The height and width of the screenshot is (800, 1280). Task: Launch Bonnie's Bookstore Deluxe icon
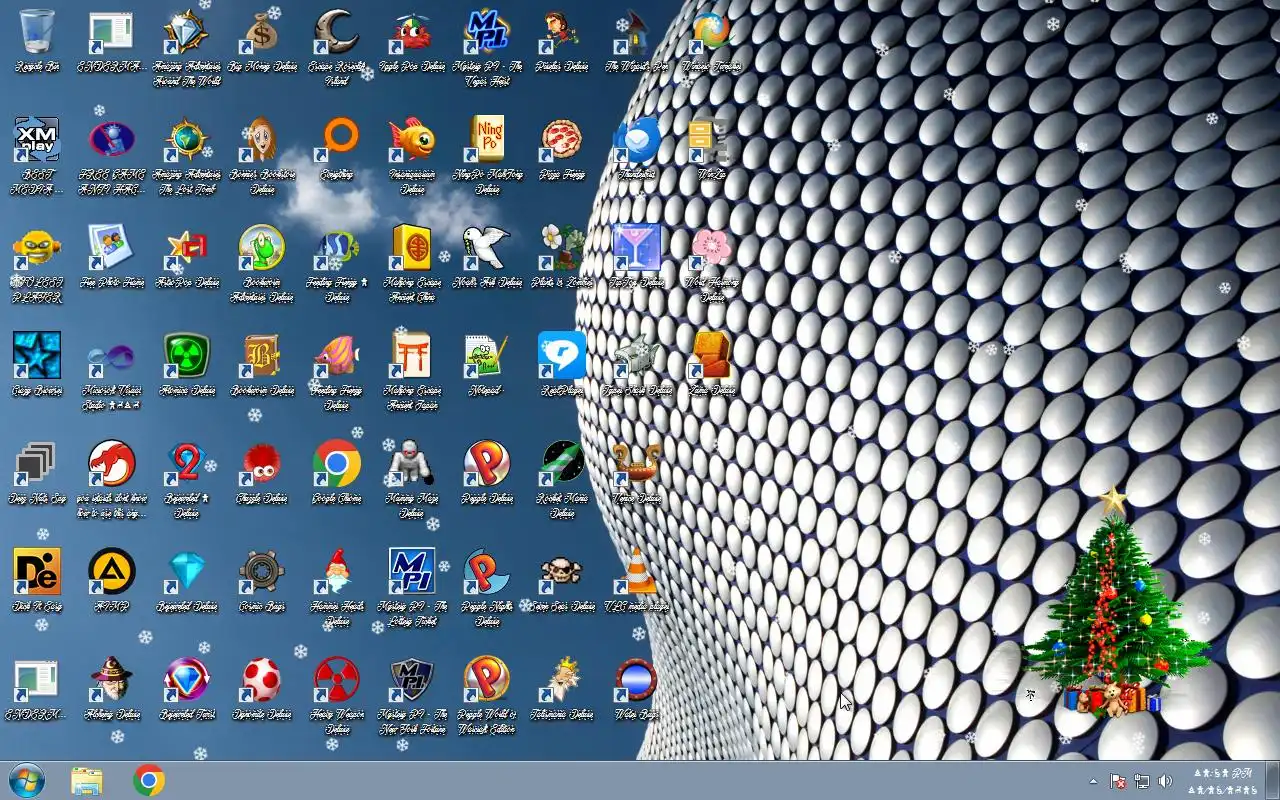(x=262, y=140)
